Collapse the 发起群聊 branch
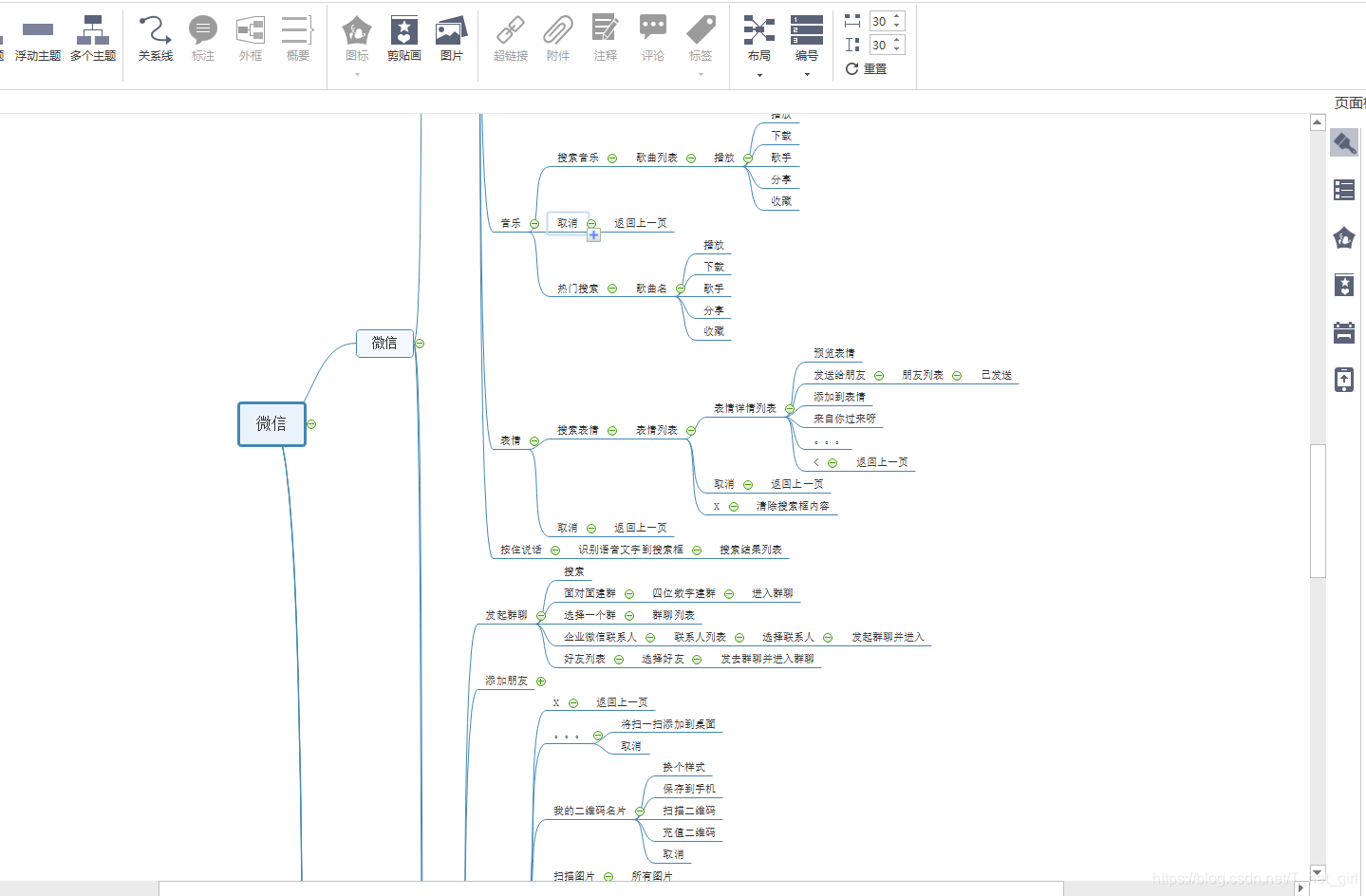 click(541, 616)
